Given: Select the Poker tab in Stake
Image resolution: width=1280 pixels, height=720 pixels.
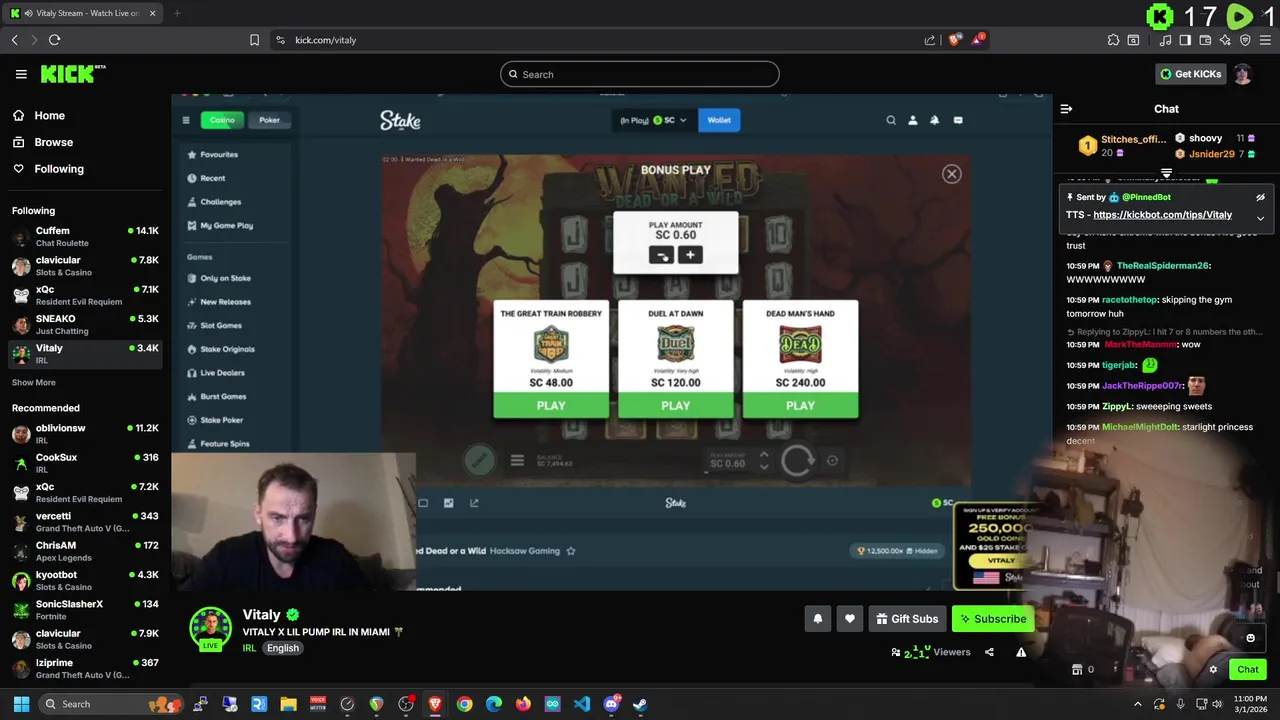Looking at the screenshot, I should point(270,120).
